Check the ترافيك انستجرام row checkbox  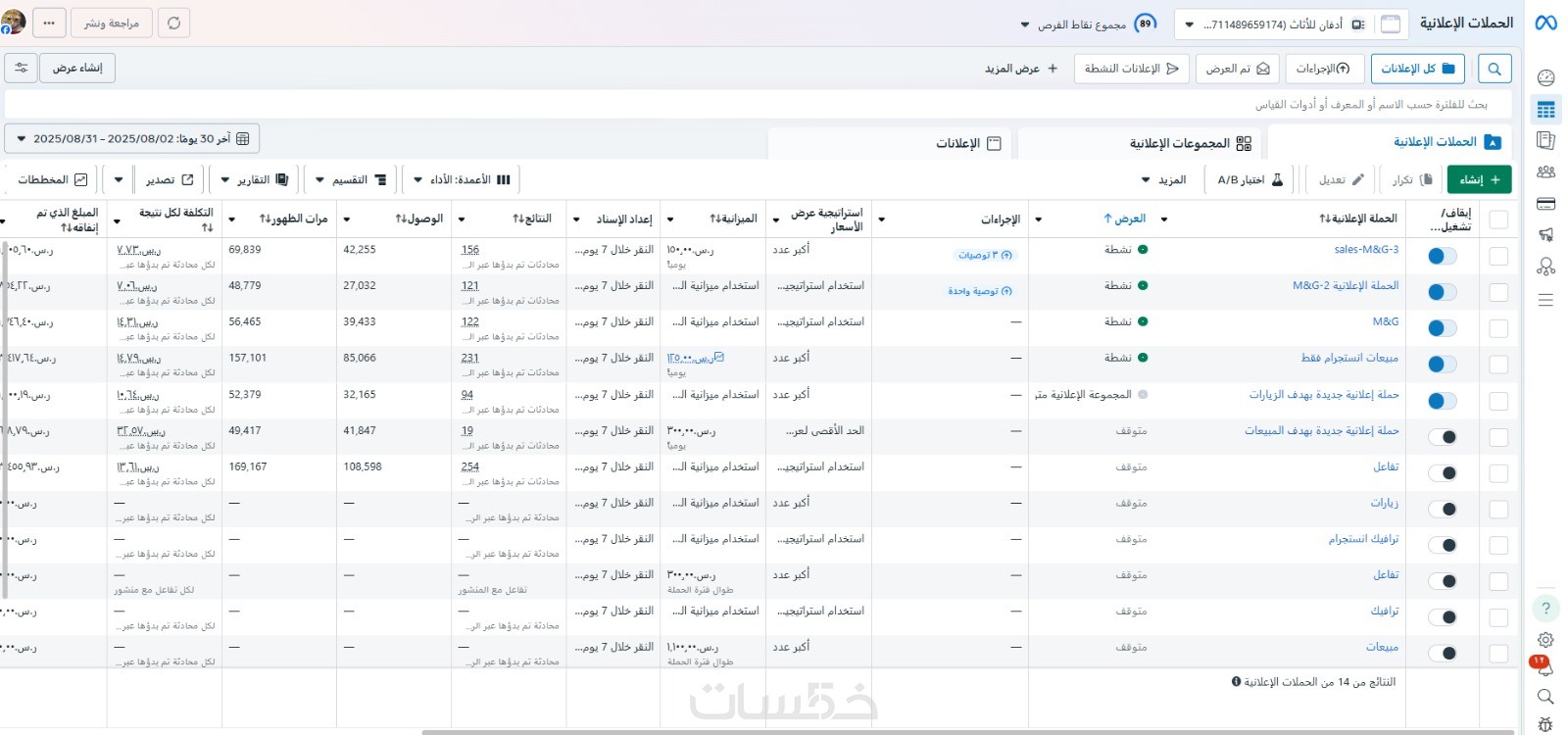1498,545
